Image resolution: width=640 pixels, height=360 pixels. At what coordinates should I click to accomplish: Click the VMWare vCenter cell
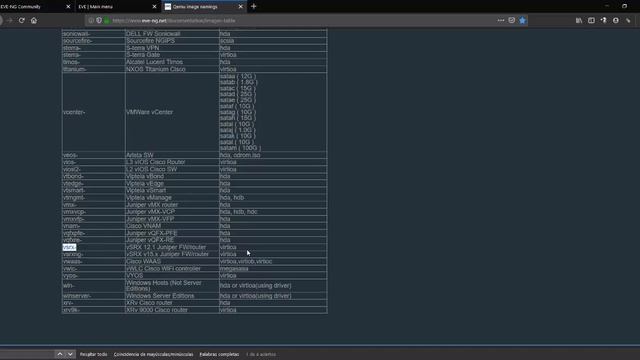(x=172, y=112)
